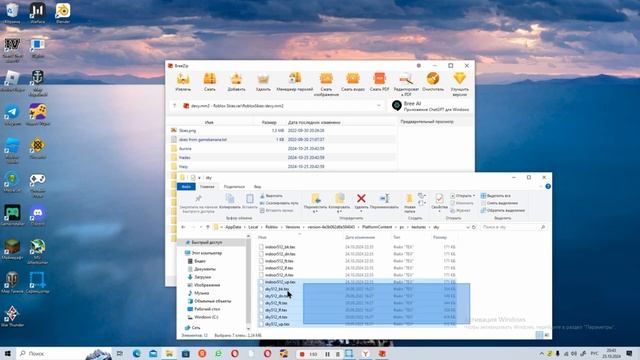The image size is (640, 360).
Task: Open the Bree AI ChatGPT app link
Action: [431, 107]
